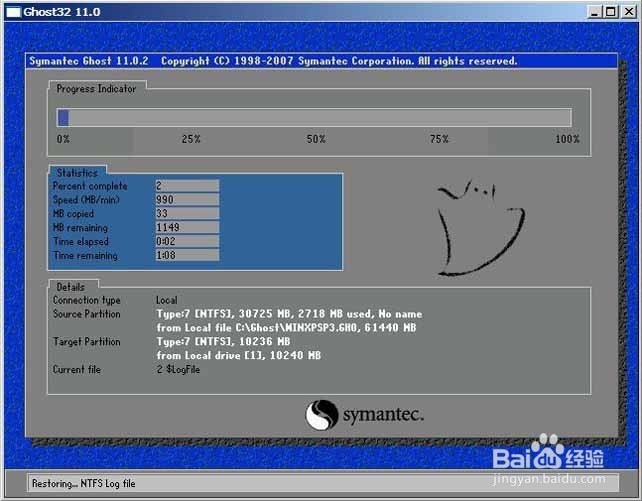The image size is (642, 501).
Task: Click the Connection type label
Action: tap(86, 300)
